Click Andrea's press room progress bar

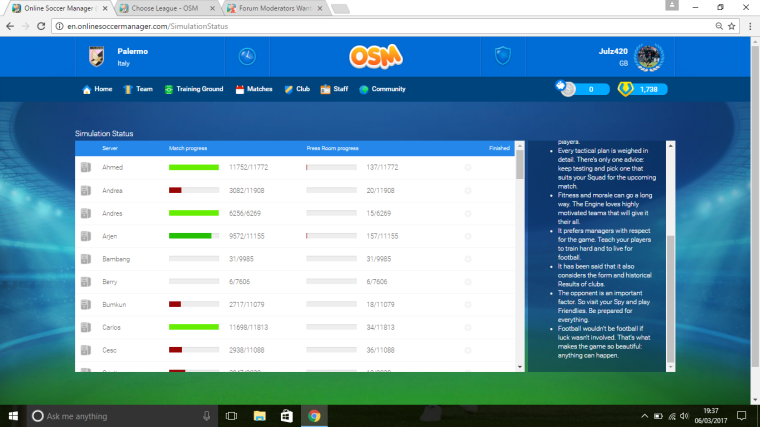coord(332,190)
